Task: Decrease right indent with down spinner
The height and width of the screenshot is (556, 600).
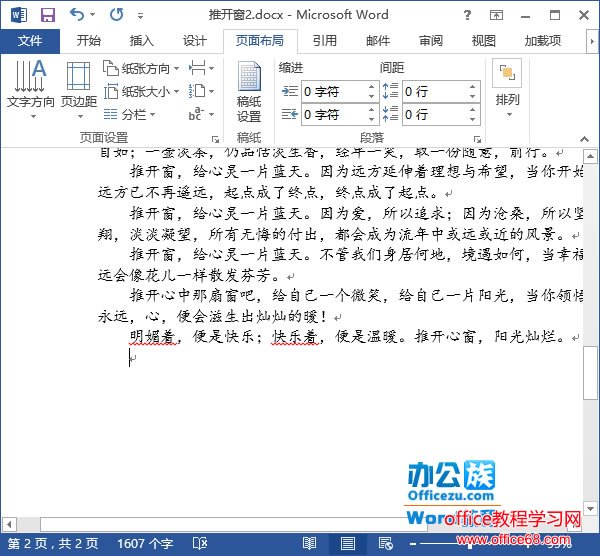Action: pos(372,119)
